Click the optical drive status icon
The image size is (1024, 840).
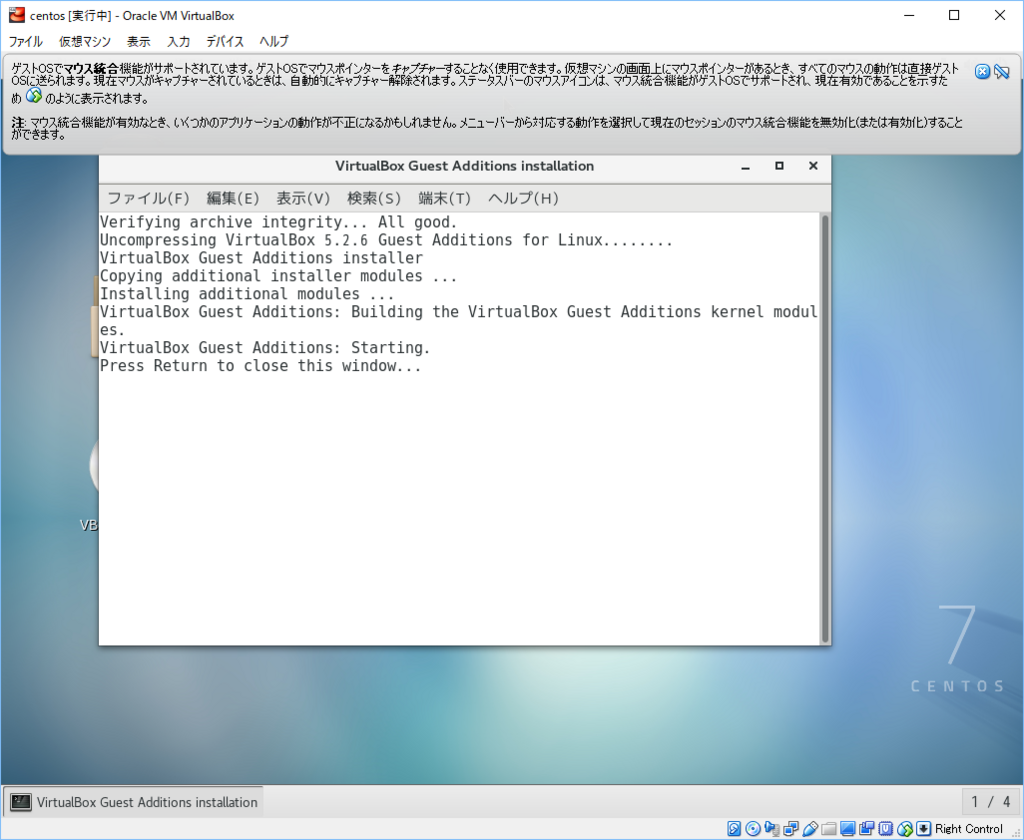point(753,829)
